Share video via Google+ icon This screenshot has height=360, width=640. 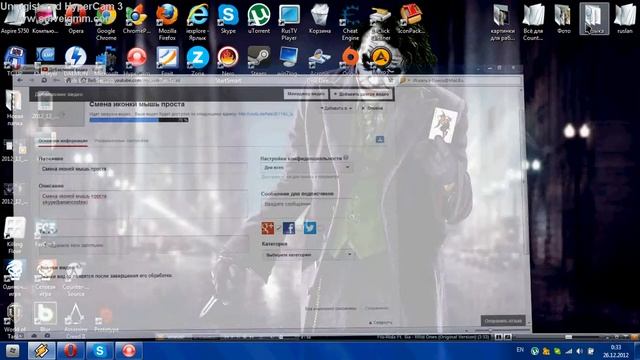[x=267, y=228]
